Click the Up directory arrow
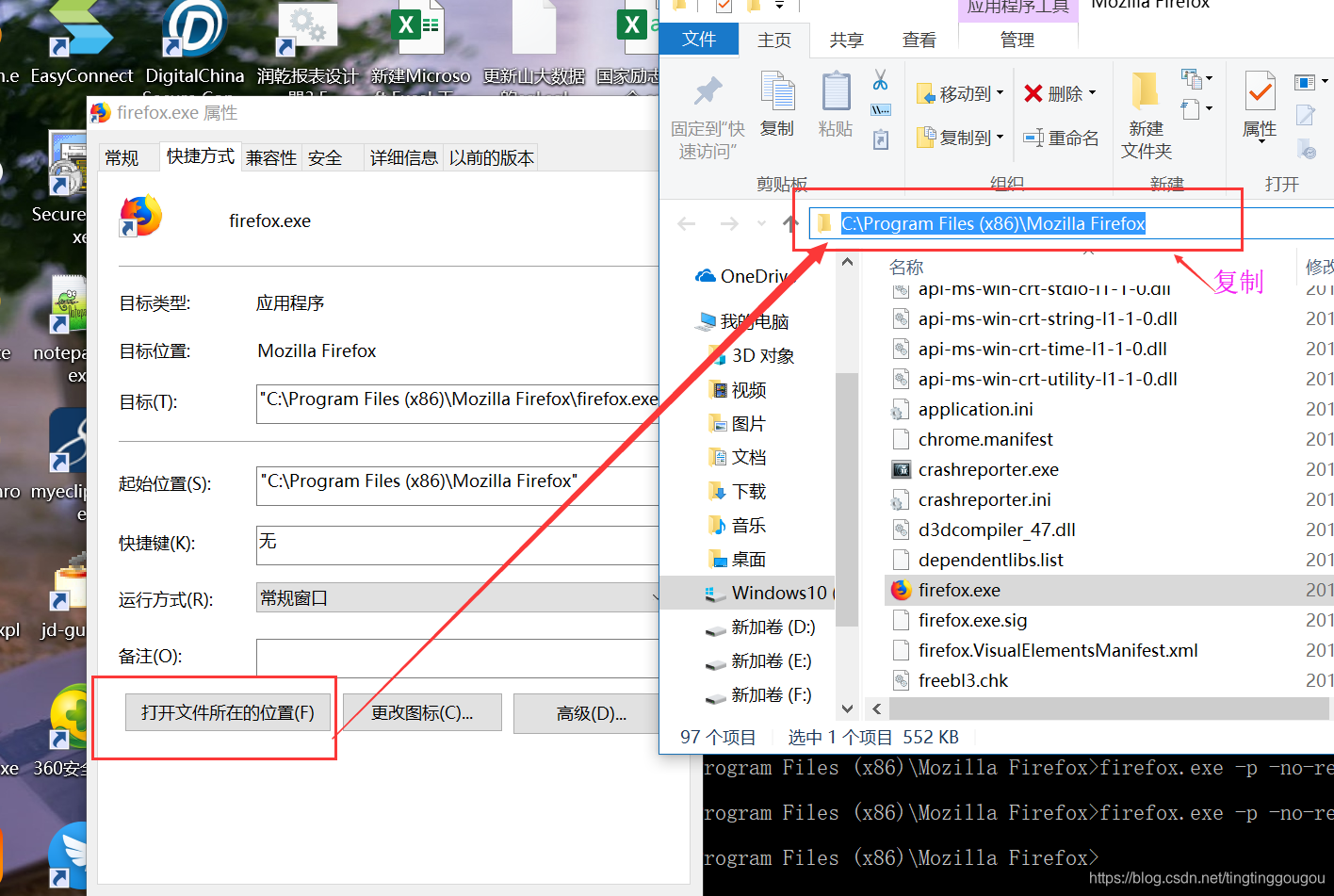 pyautogui.click(x=789, y=223)
